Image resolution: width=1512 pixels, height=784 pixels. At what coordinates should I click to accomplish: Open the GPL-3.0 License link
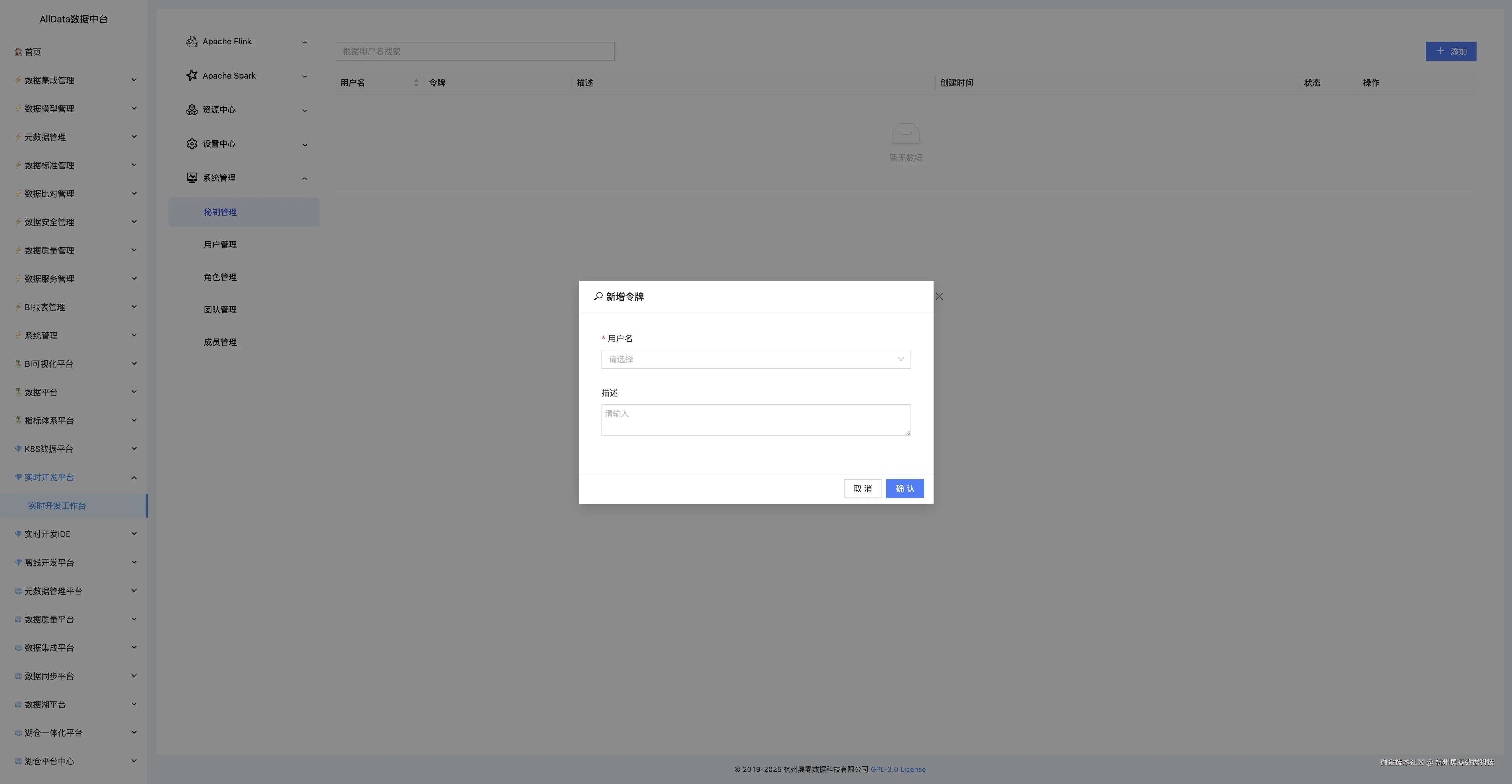pyautogui.click(x=898, y=769)
